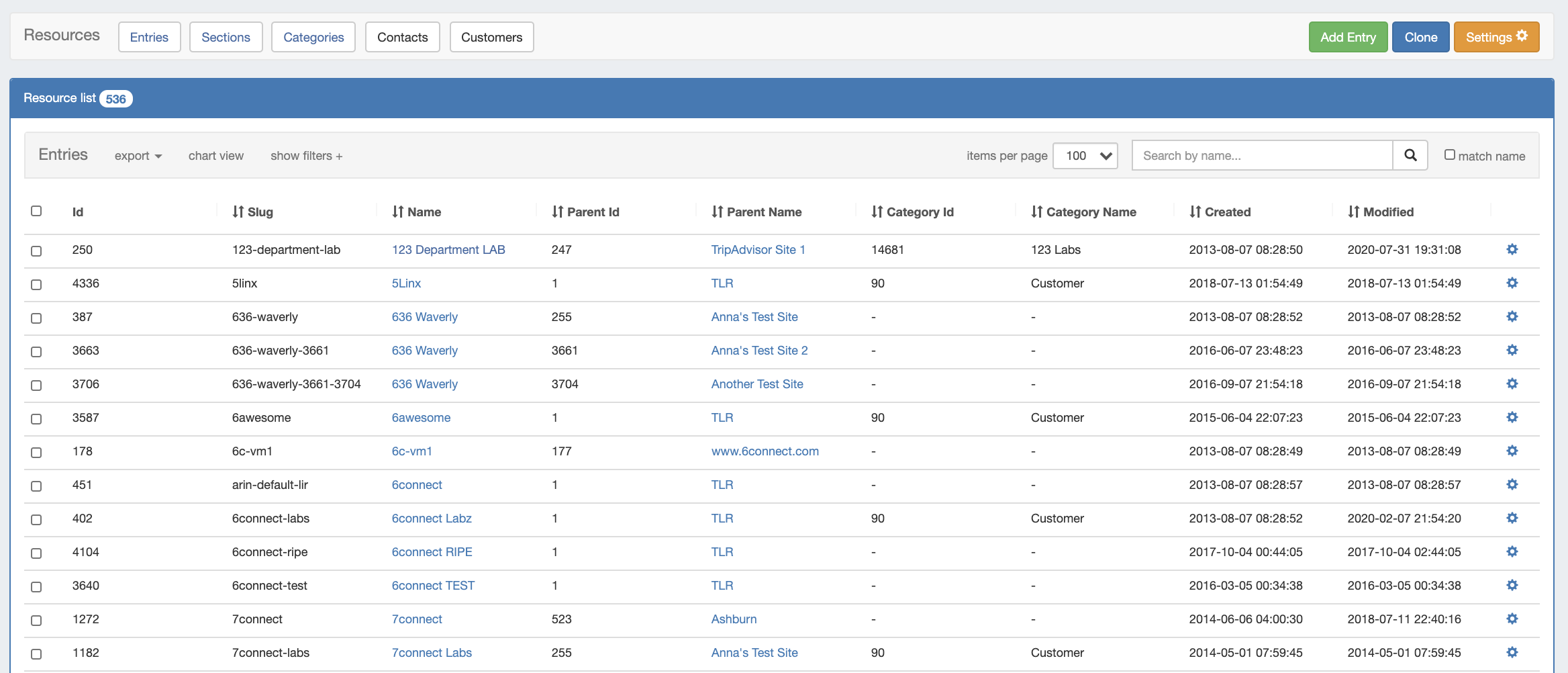The width and height of the screenshot is (1568, 673).
Task: Click the Search by name field
Action: pos(1262,156)
